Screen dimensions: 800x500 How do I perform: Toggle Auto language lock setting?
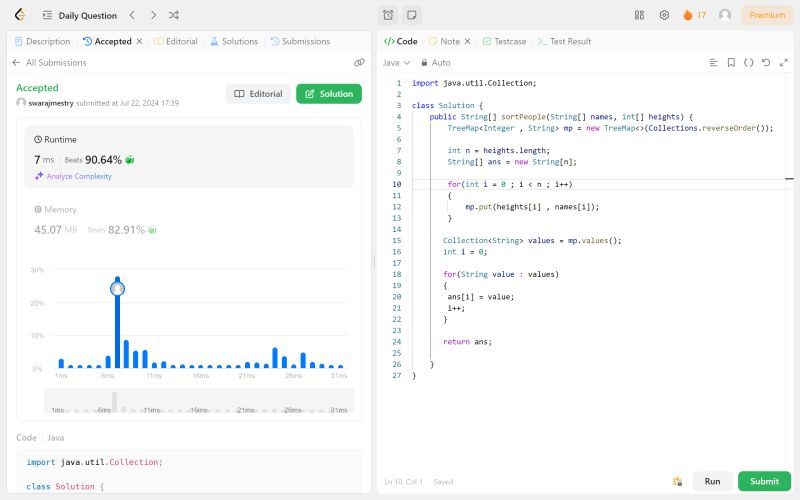tap(435, 62)
